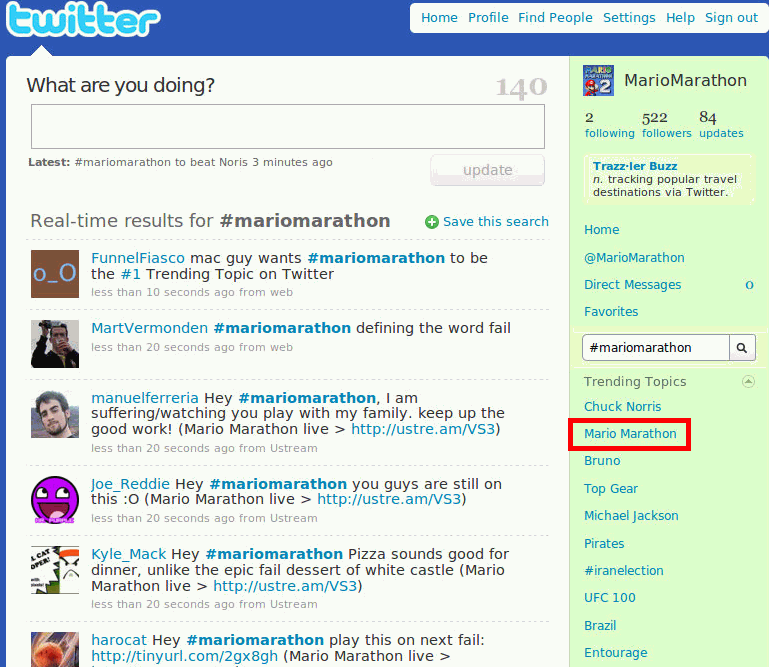The width and height of the screenshot is (769, 667).
Task: Open harocat's avatar image
Action: [55, 649]
